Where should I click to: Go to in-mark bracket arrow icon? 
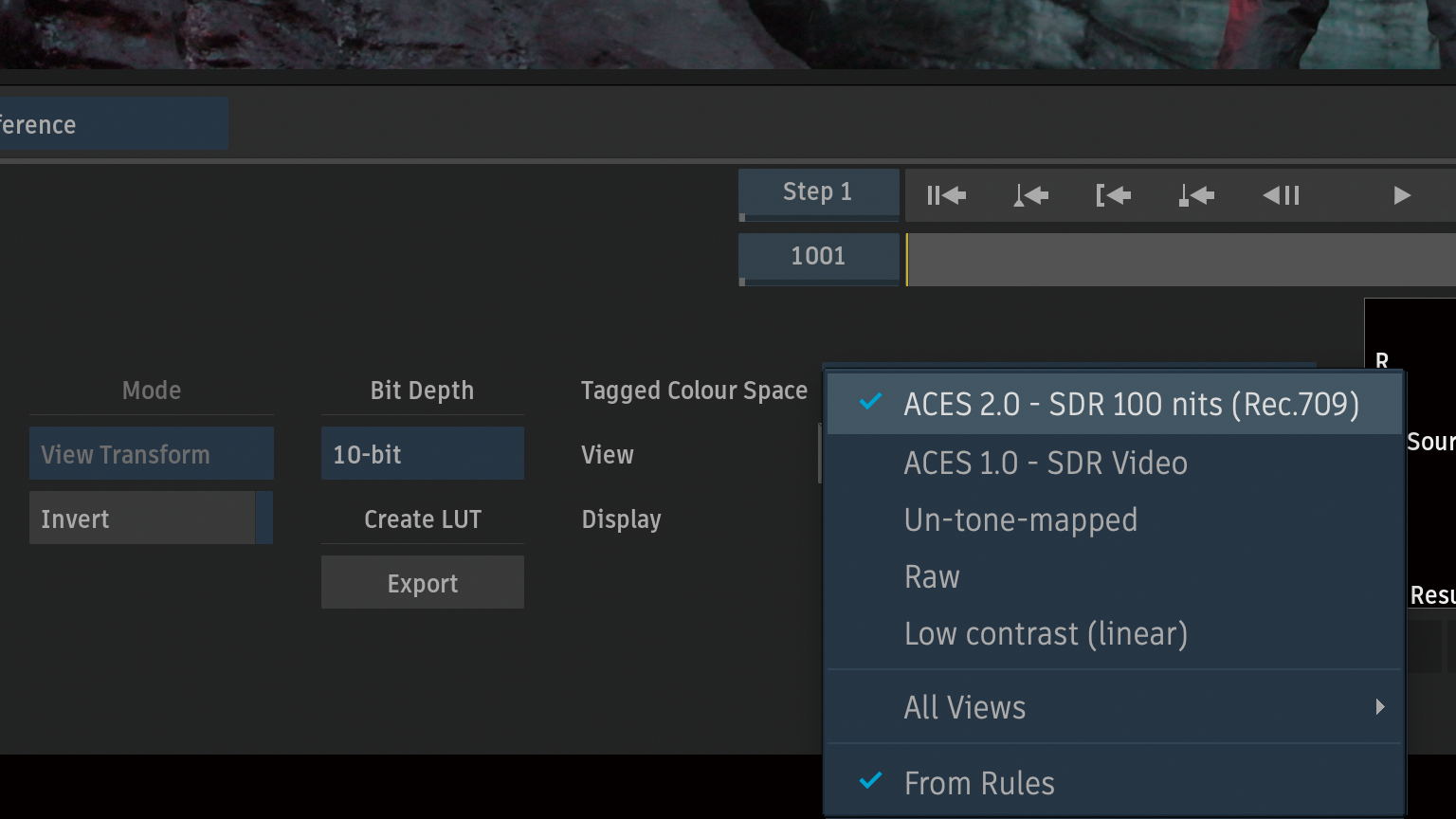pos(1114,195)
